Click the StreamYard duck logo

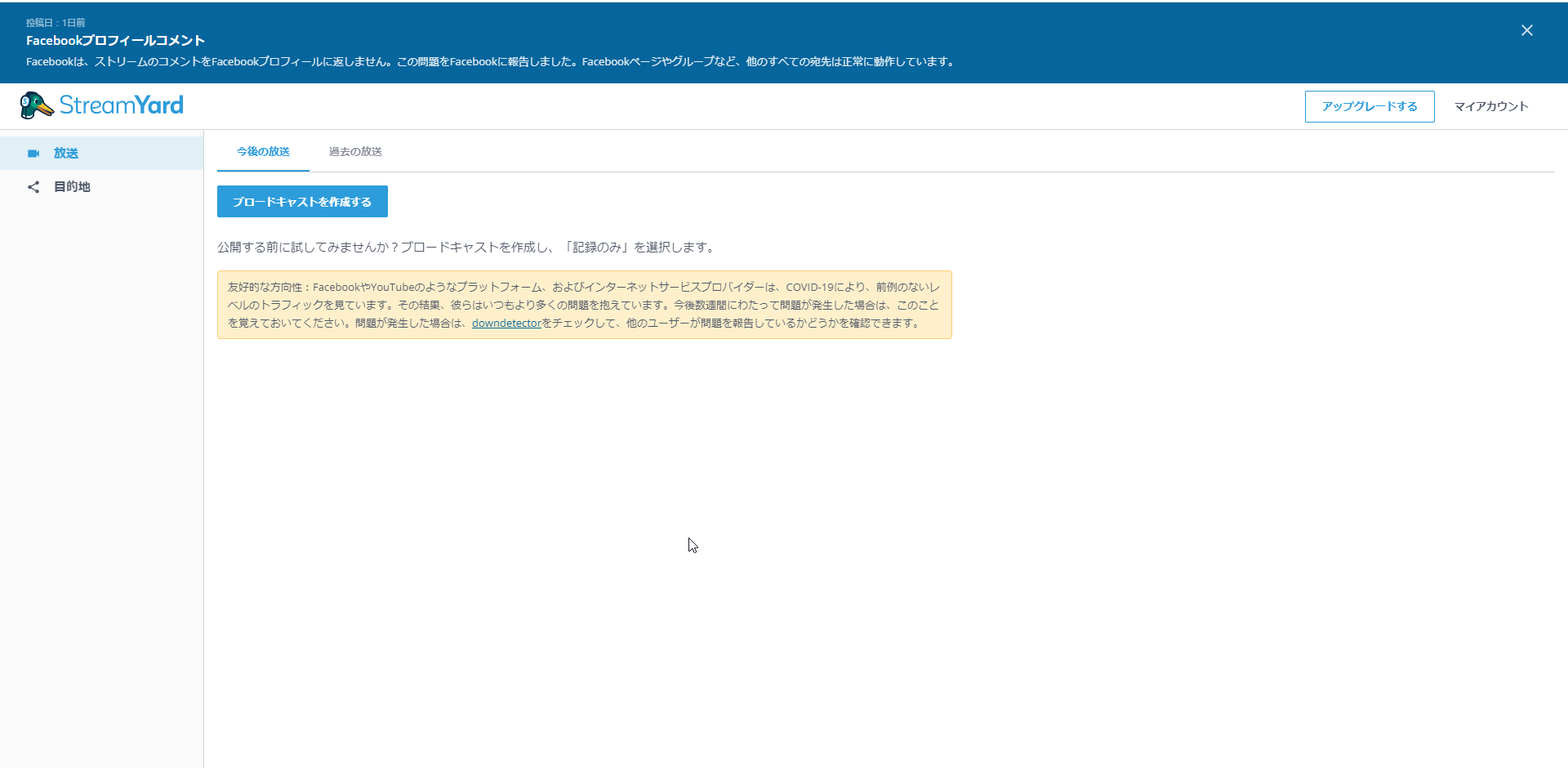tap(37, 105)
